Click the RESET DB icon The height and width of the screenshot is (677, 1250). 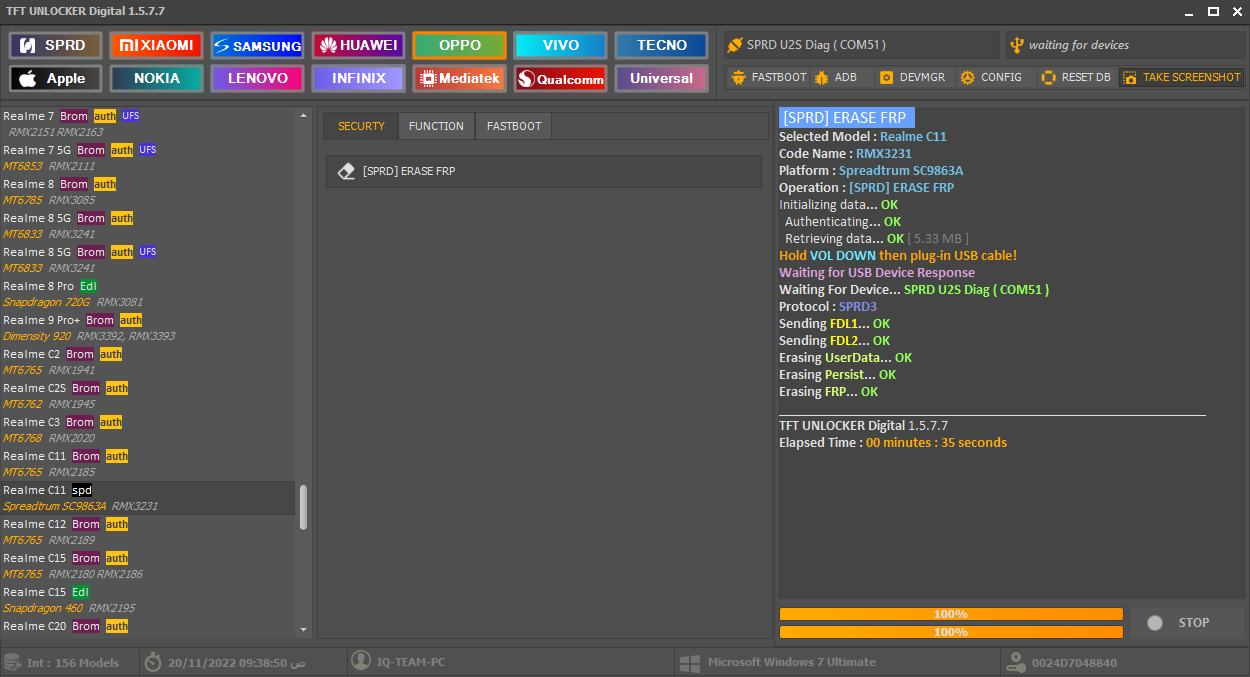point(1048,77)
